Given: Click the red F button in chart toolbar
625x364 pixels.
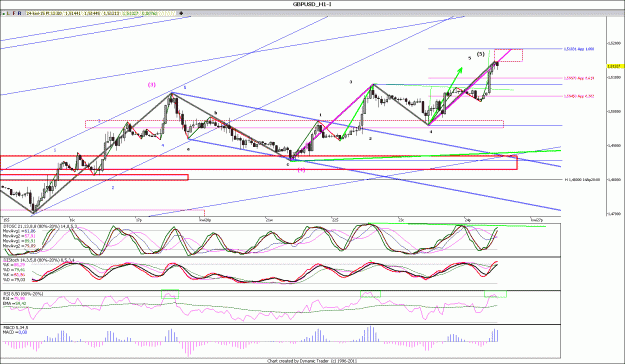Looking at the screenshot, I should [14, 13].
